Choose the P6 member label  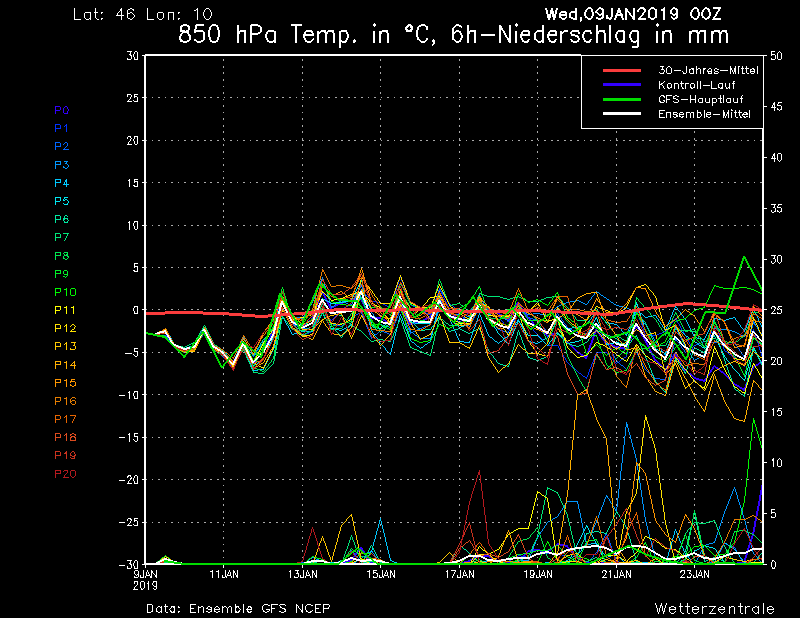point(62,219)
